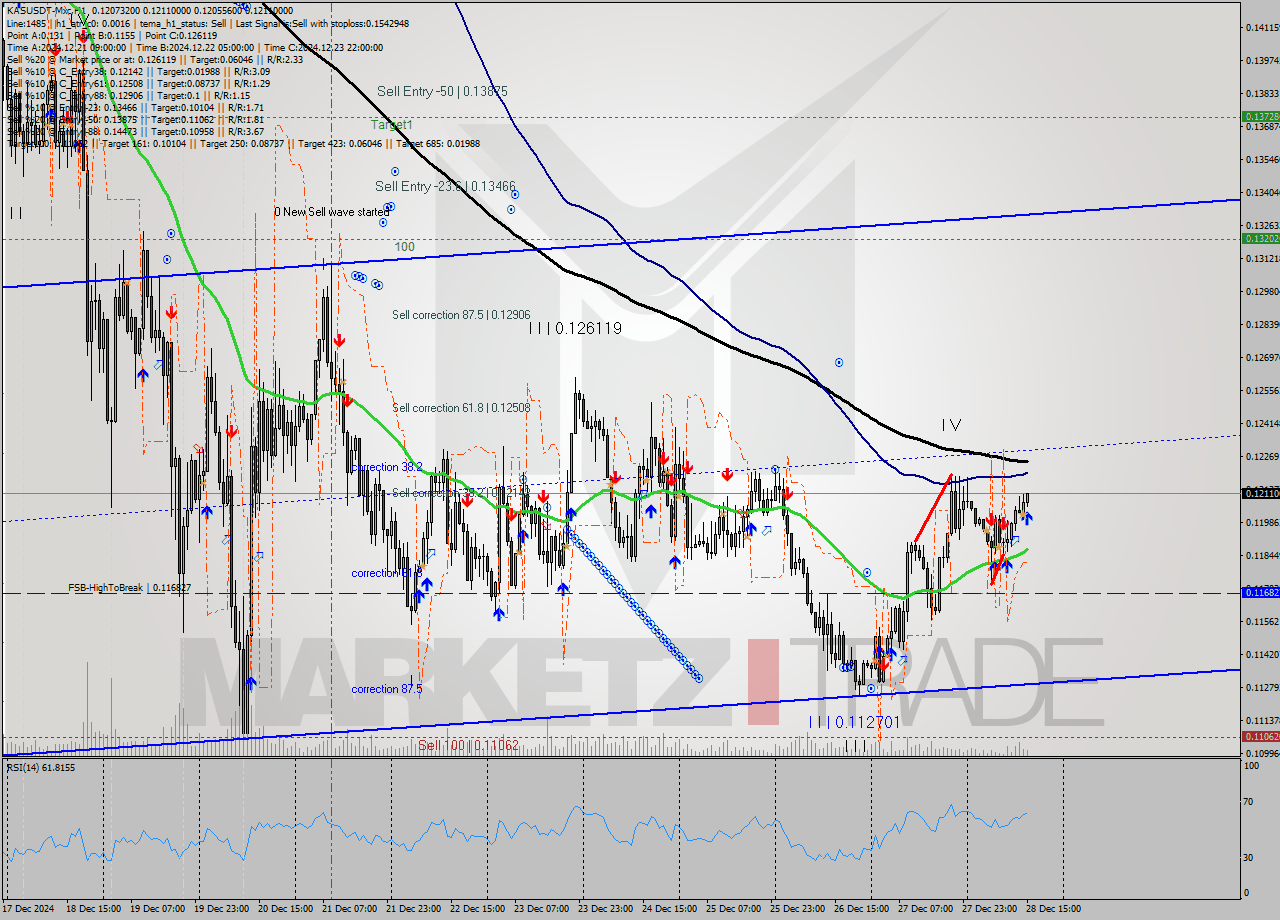Screen dimensions: 1280x920
Task: Select 0.14112 on the price axis
Action: [x=1261, y=27]
